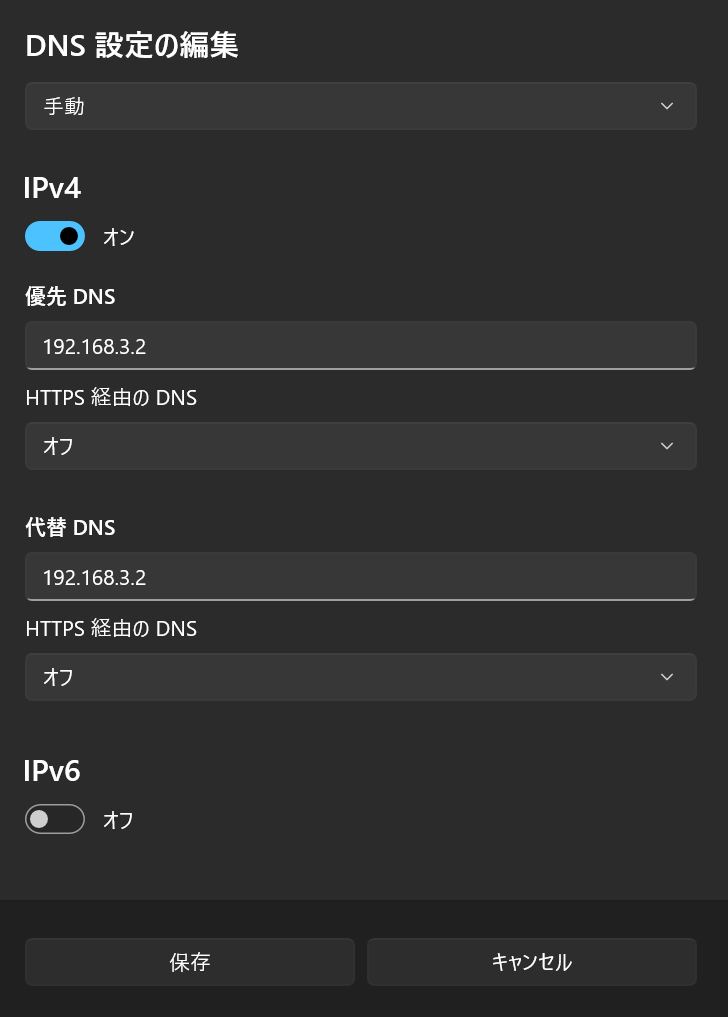Click the chevron in 代替 DNS's HTTPS dropdown
Image resolution: width=728 pixels, height=1017 pixels.
pyautogui.click(x=667, y=677)
